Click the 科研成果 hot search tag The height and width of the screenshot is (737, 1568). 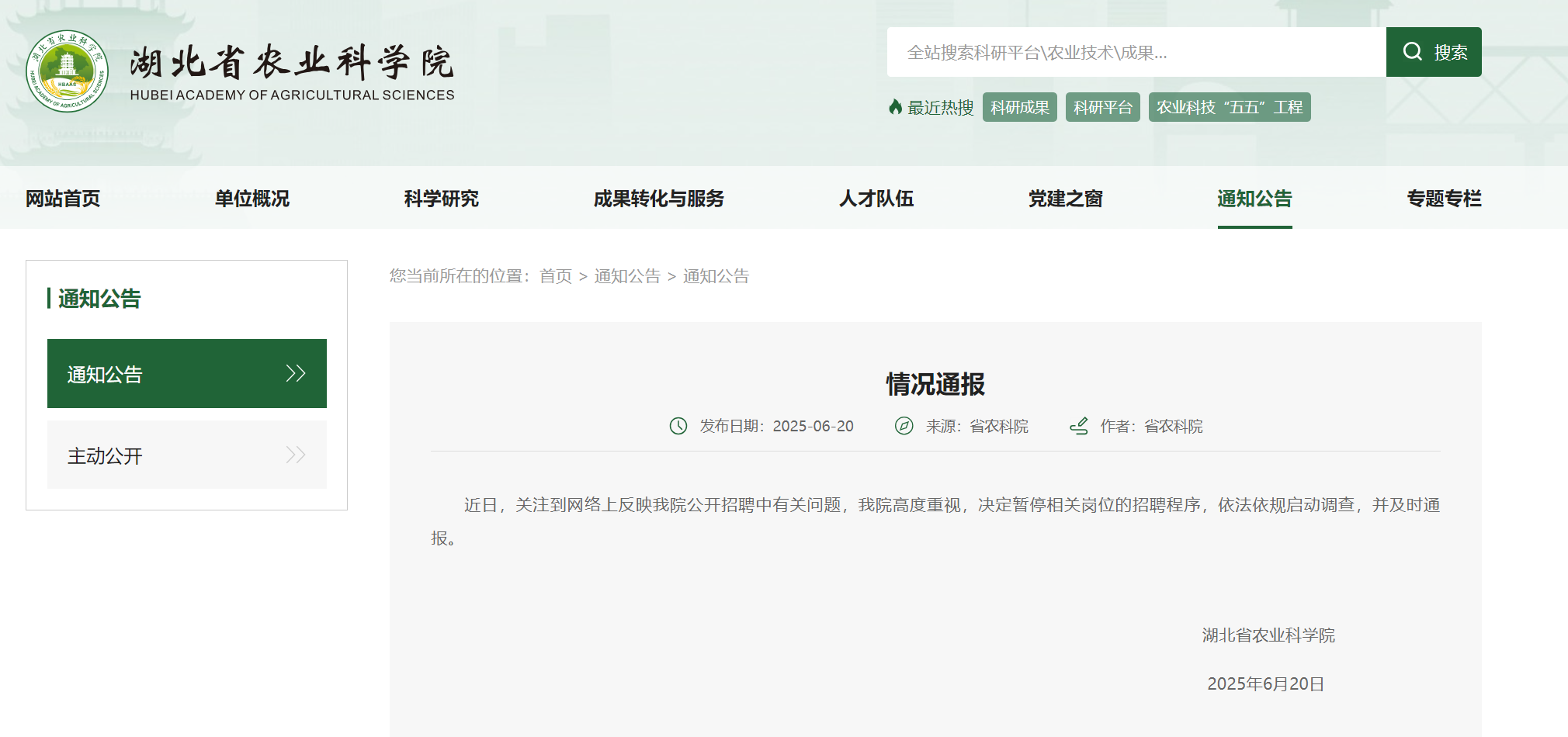coord(1019,107)
